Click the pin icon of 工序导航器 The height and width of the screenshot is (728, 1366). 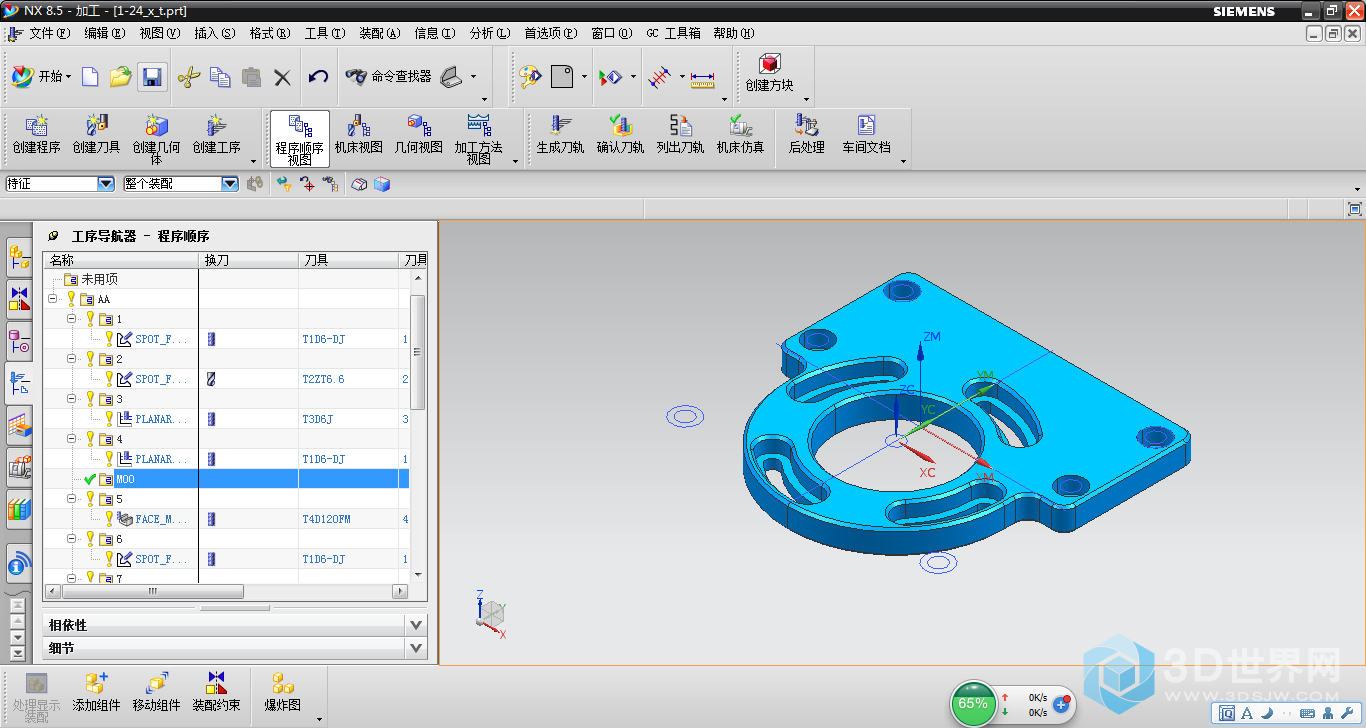pos(53,236)
